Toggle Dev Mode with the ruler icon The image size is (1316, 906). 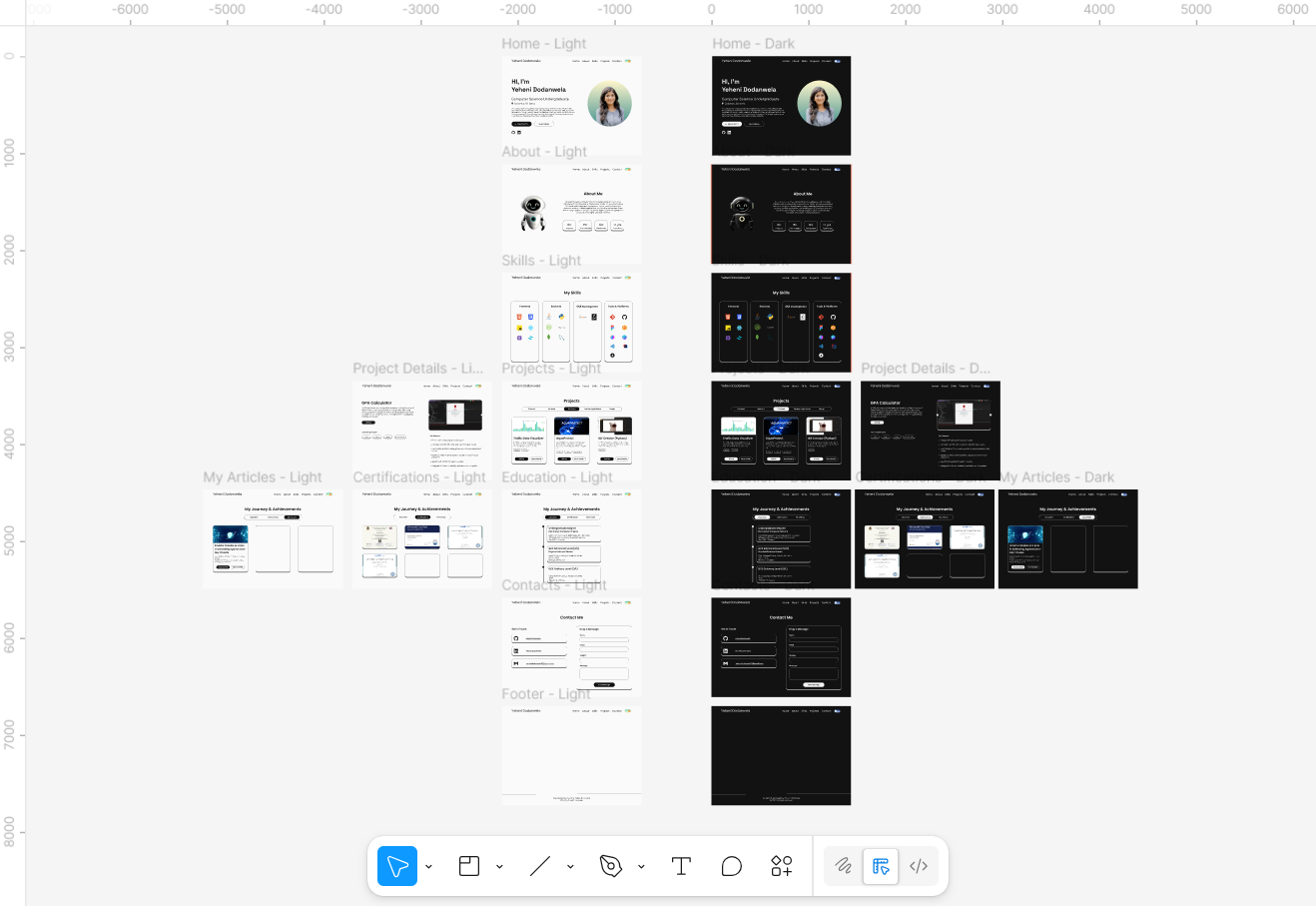pyautogui.click(x=881, y=866)
